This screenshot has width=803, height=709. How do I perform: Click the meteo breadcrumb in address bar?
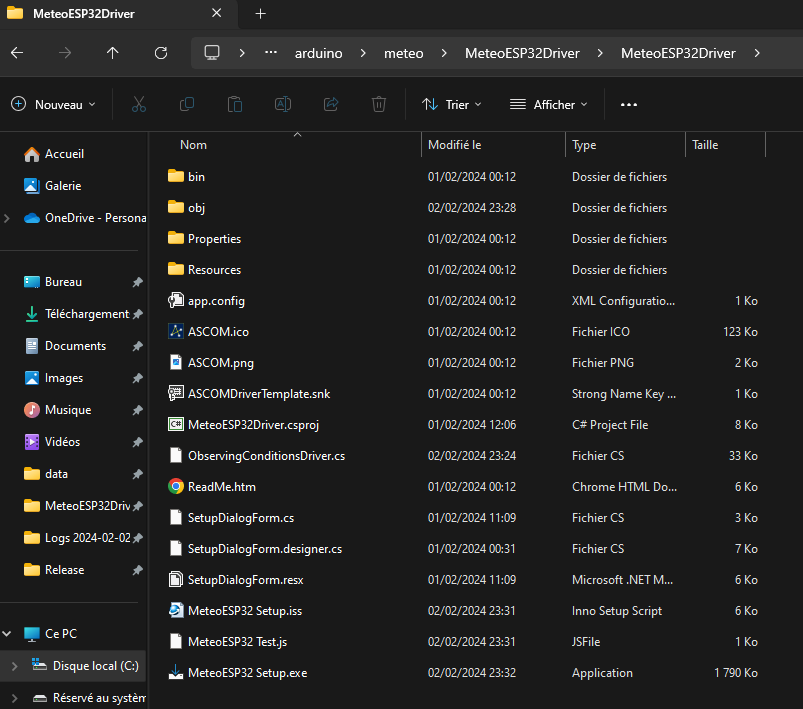point(404,53)
